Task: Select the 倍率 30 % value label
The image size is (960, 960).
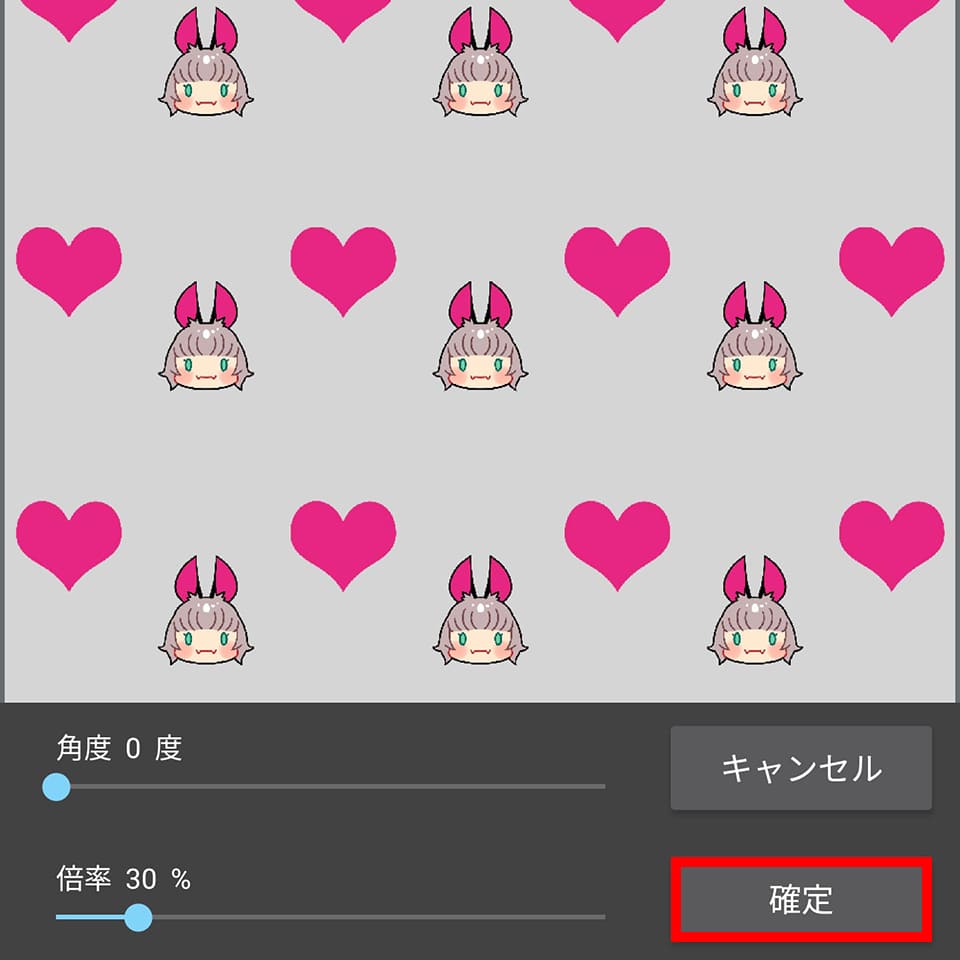Action: (x=124, y=879)
